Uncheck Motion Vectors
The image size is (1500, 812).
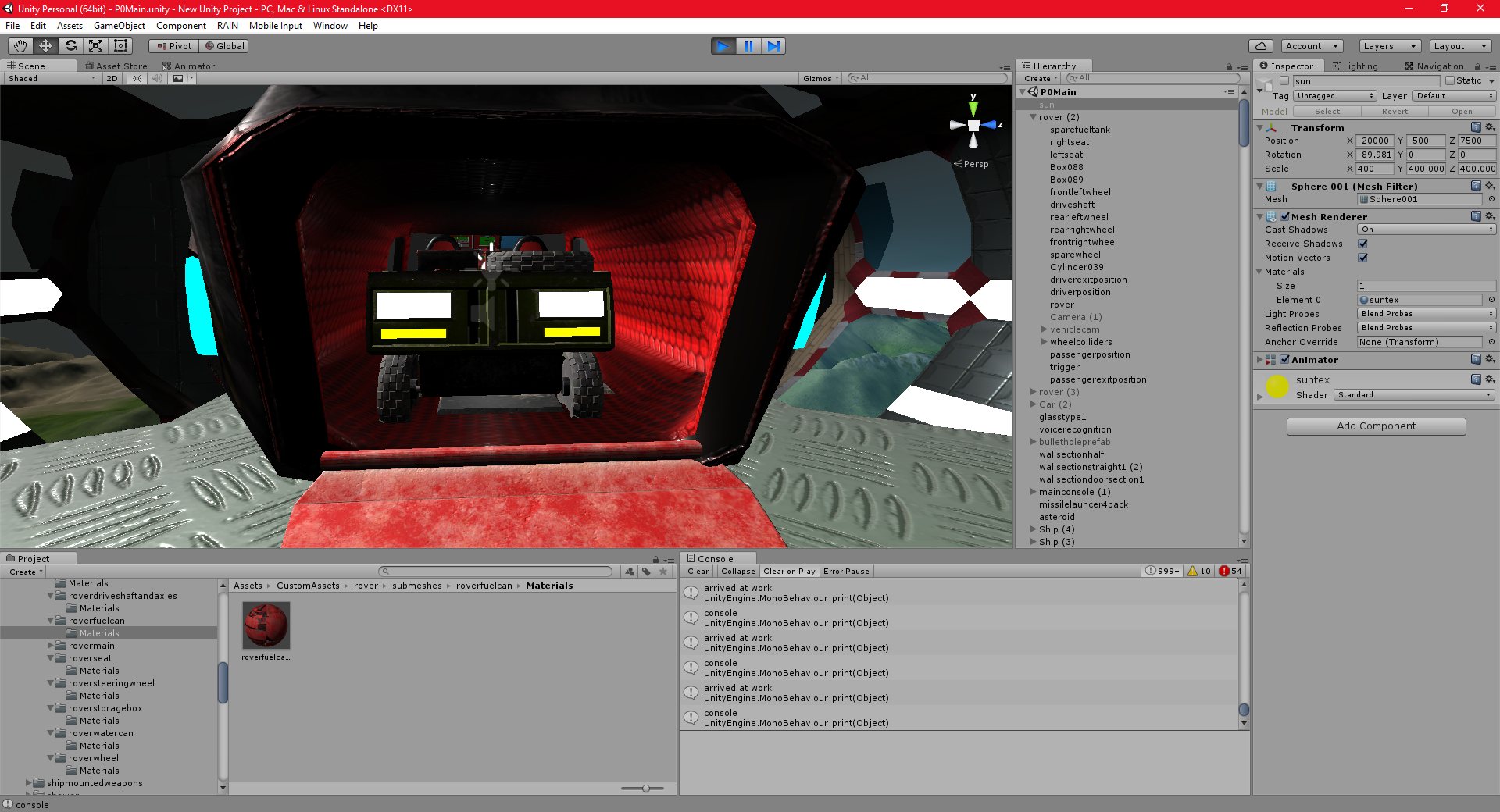click(x=1362, y=258)
